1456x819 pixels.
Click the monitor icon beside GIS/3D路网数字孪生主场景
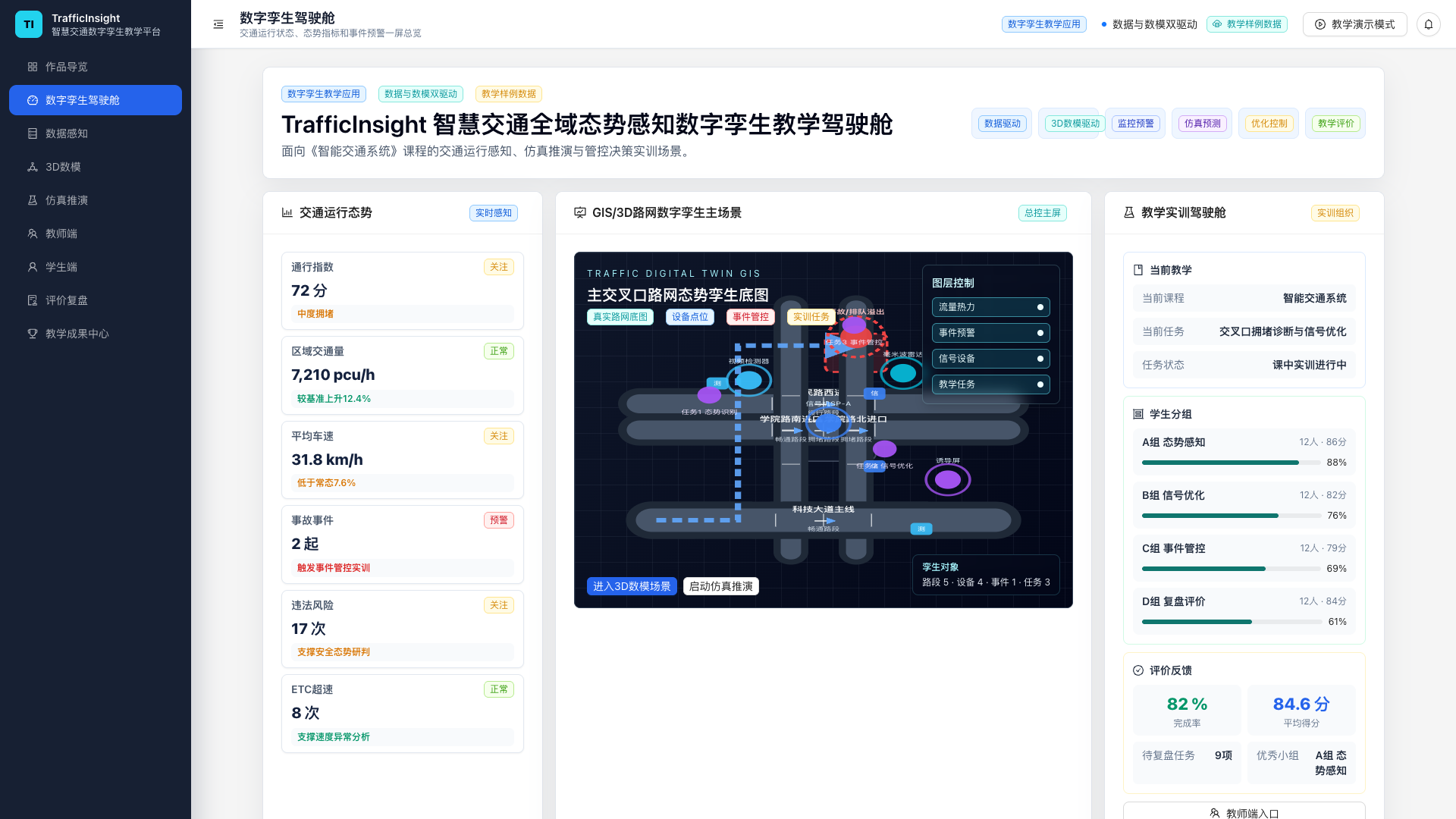(x=580, y=212)
